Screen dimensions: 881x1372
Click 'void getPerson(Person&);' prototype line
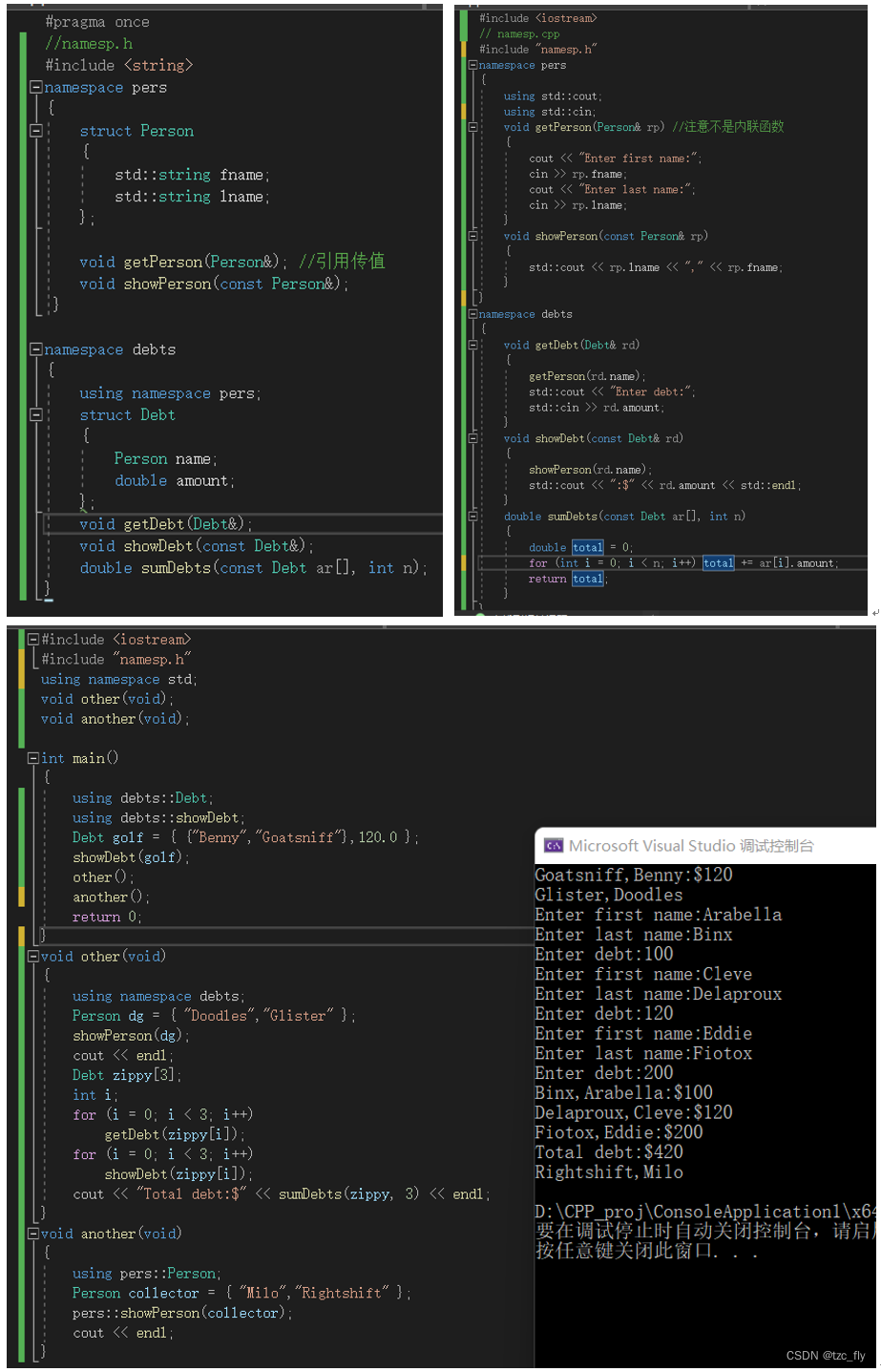(183, 262)
